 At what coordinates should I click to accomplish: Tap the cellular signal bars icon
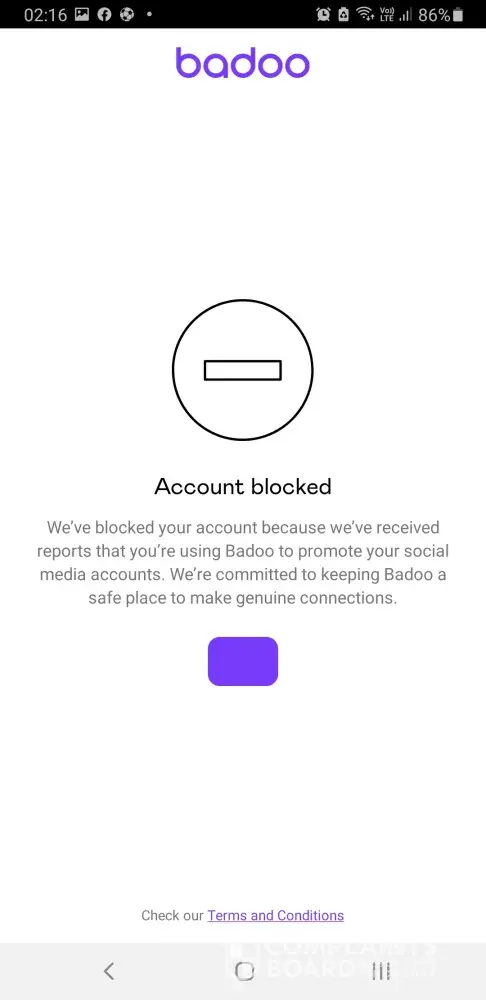(x=405, y=15)
